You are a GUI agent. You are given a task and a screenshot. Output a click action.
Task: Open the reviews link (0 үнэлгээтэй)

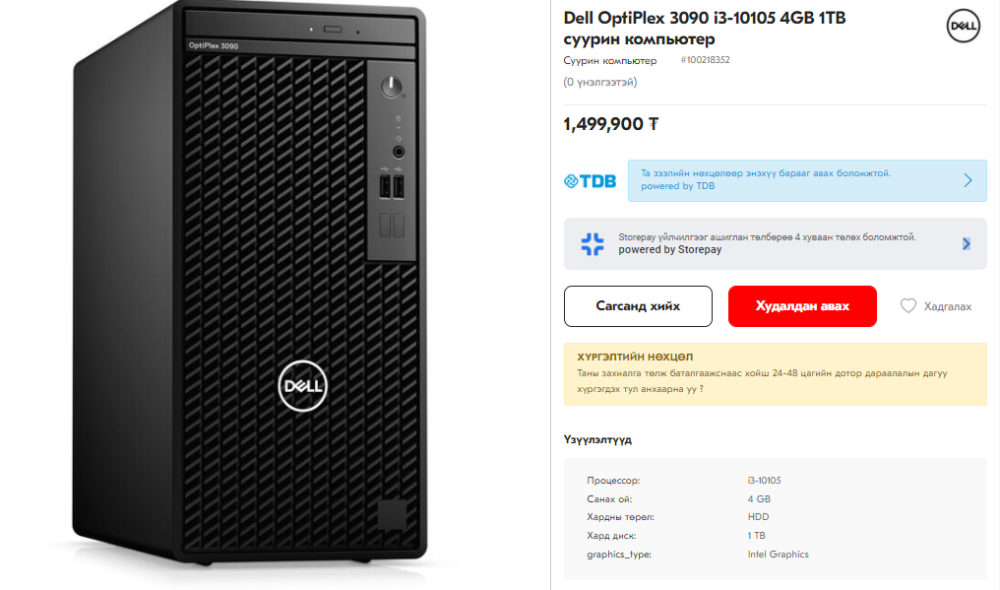(x=600, y=82)
